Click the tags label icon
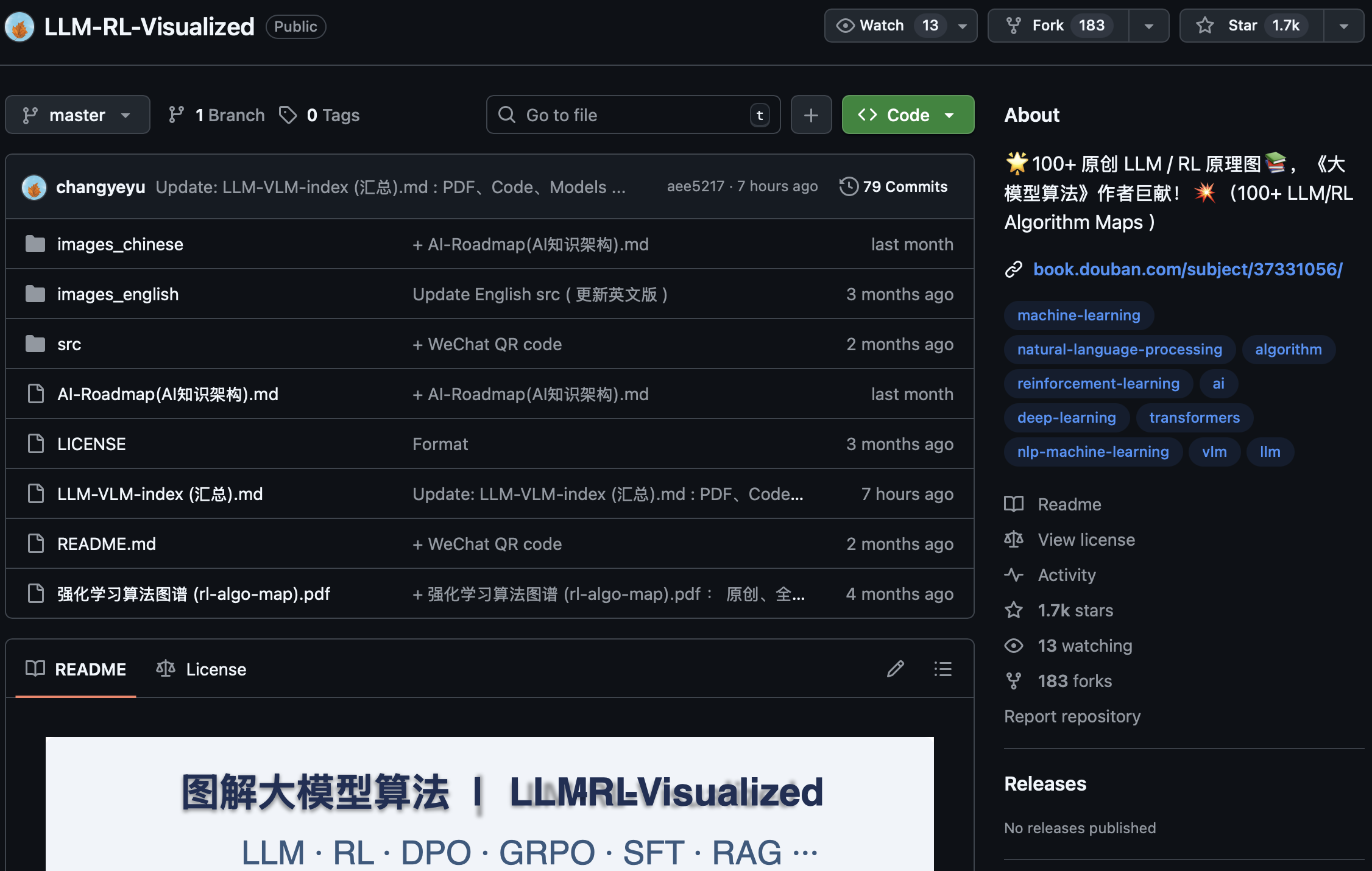Viewport: 1372px width, 871px height. tap(288, 115)
